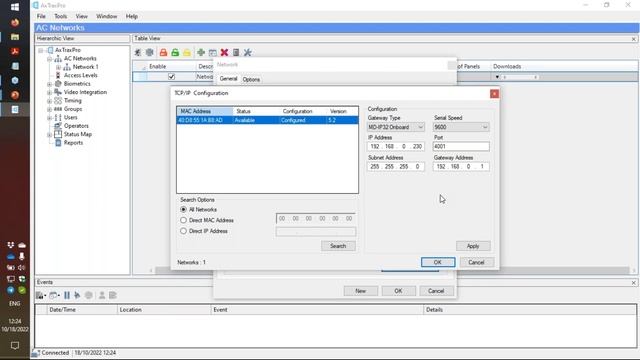Click the OK button beside New in Network dialog

[398, 291]
